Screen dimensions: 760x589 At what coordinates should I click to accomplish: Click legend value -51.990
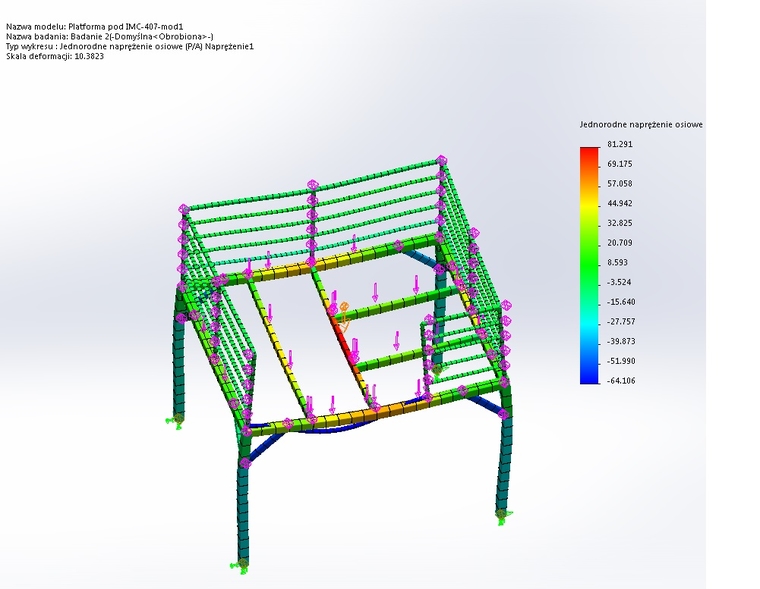(621, 361)
